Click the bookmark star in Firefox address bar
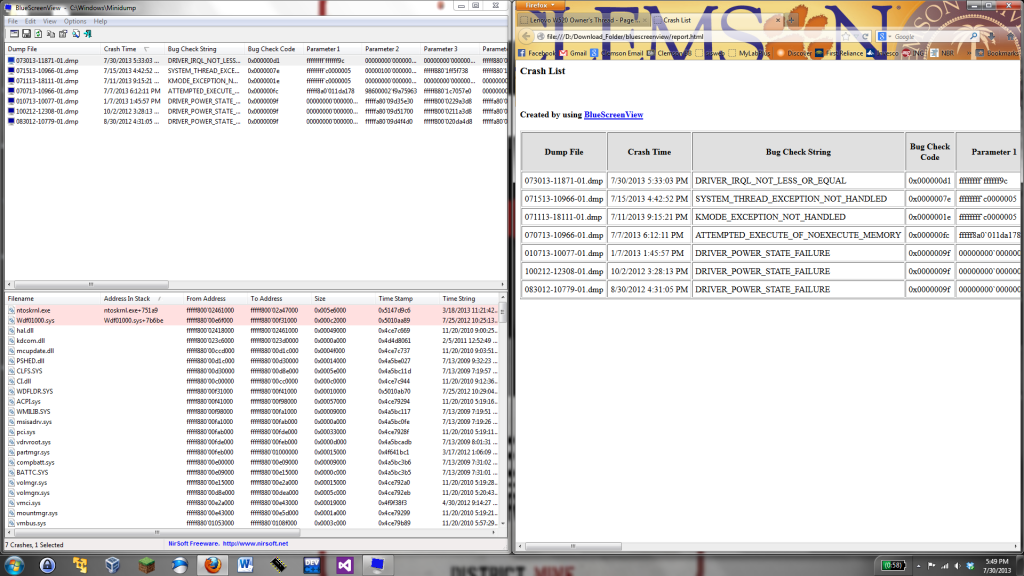The width and height of the screenshot is (1024, 576). coord(846,37)
